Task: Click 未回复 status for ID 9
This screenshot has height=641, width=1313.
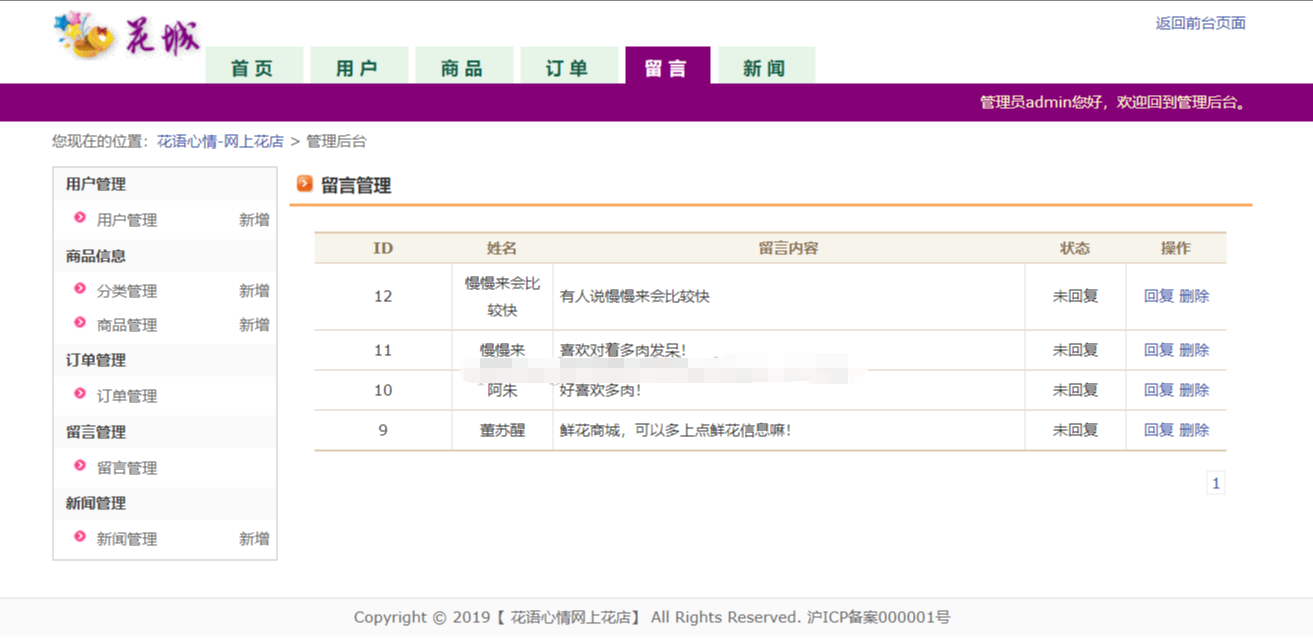Action: click(1075, 430)
